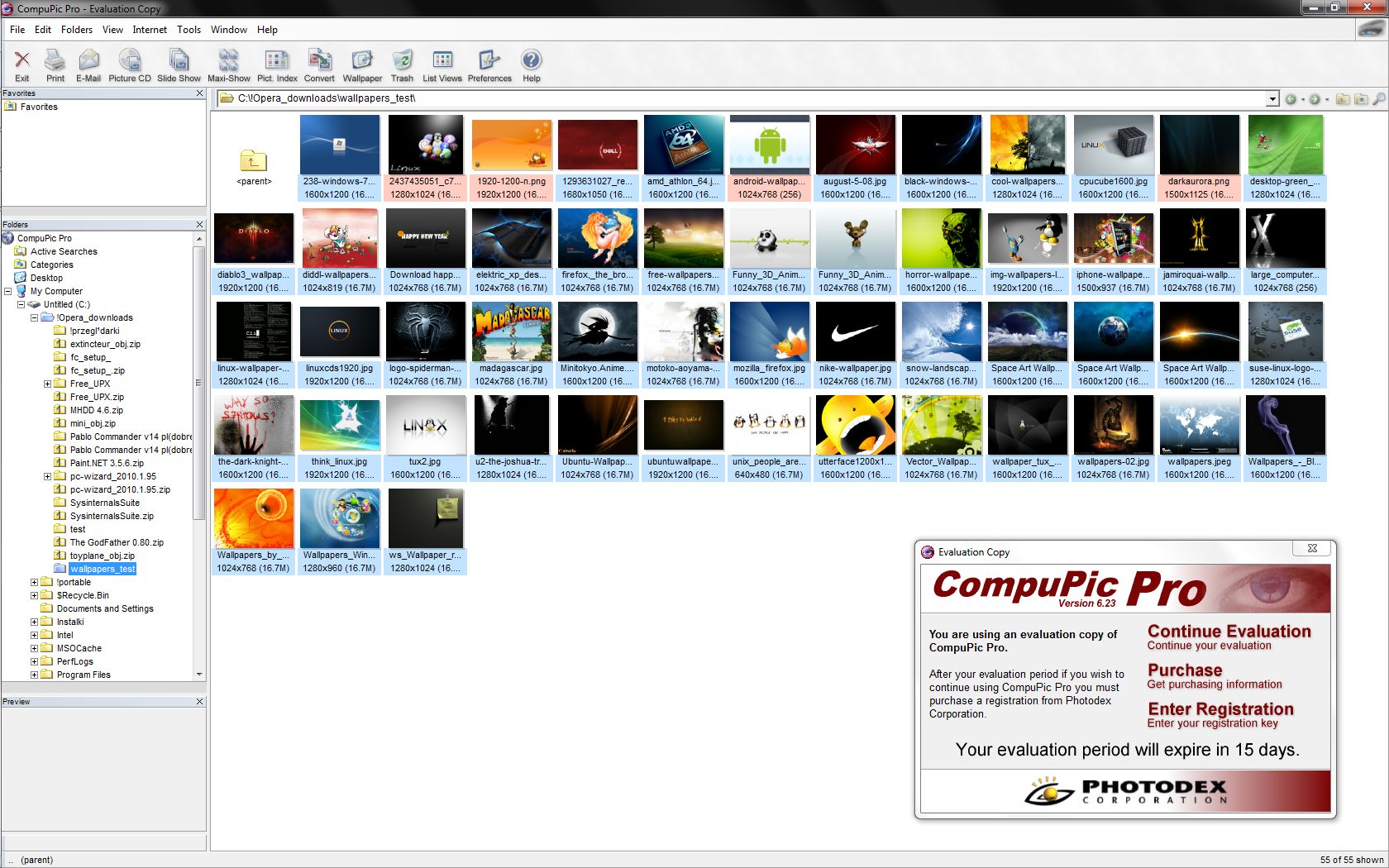The height and width of the screenshot is (868, 1389).
Task: Open the Trash from the toolbar
Action: click(x=402, y=64)
